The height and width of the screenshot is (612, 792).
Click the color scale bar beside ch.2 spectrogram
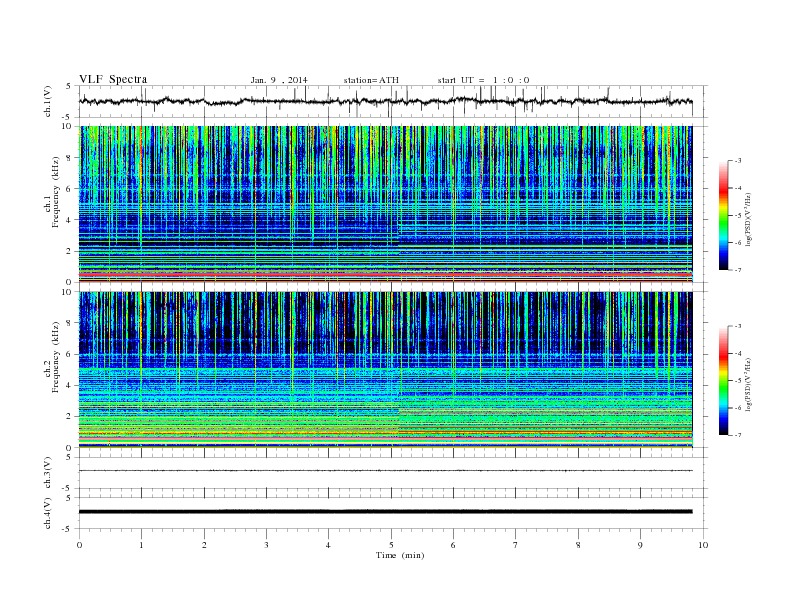[x=723, y=380]
